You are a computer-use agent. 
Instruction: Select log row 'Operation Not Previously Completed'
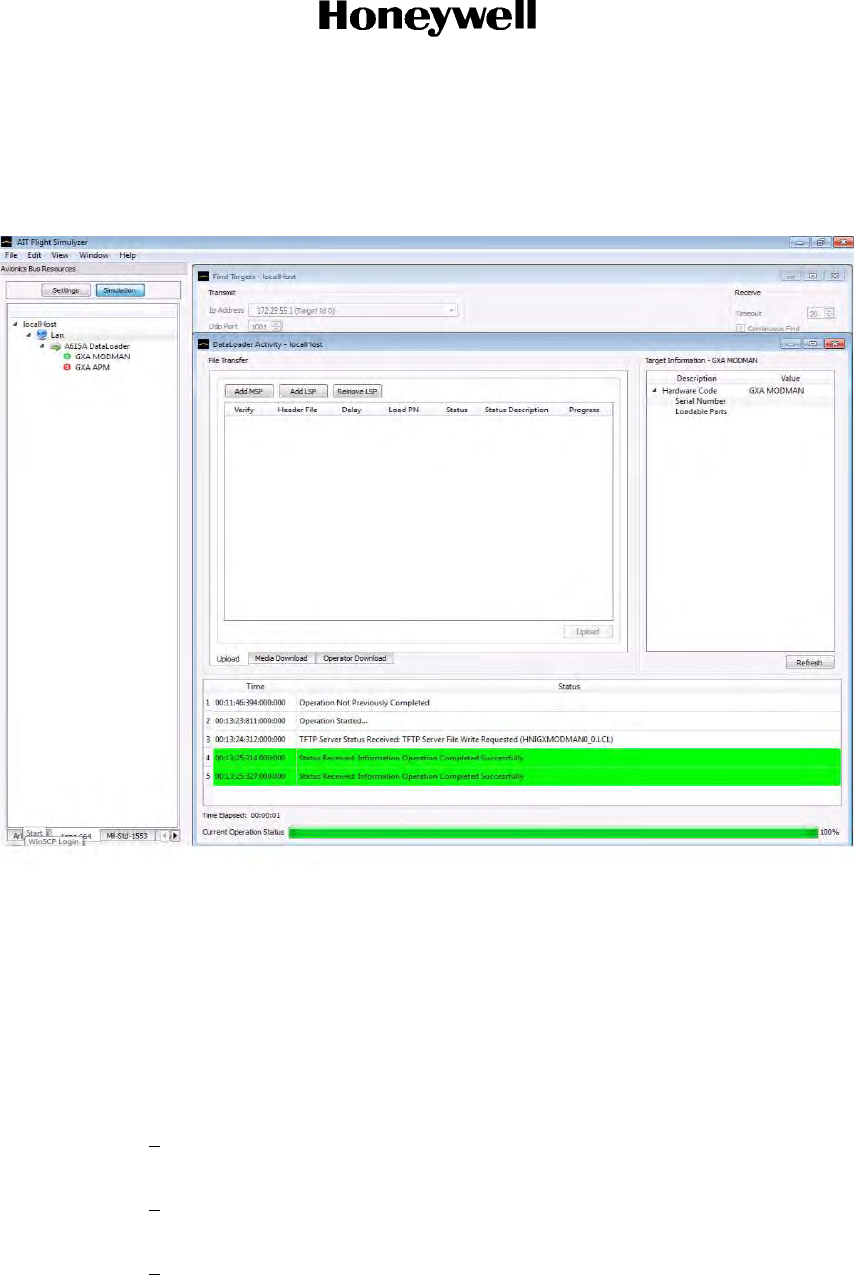(523, 703)
